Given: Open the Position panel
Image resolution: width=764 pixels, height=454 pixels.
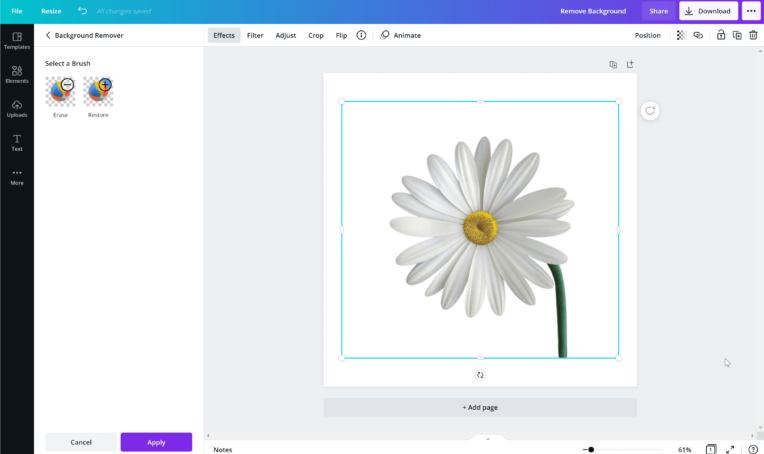Looking at the screenshot, I should [648, 35].
